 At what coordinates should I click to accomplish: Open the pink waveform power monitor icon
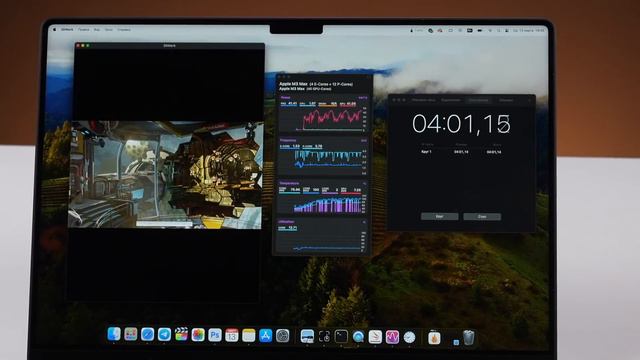pyautogui.click(x=392, y=337)
